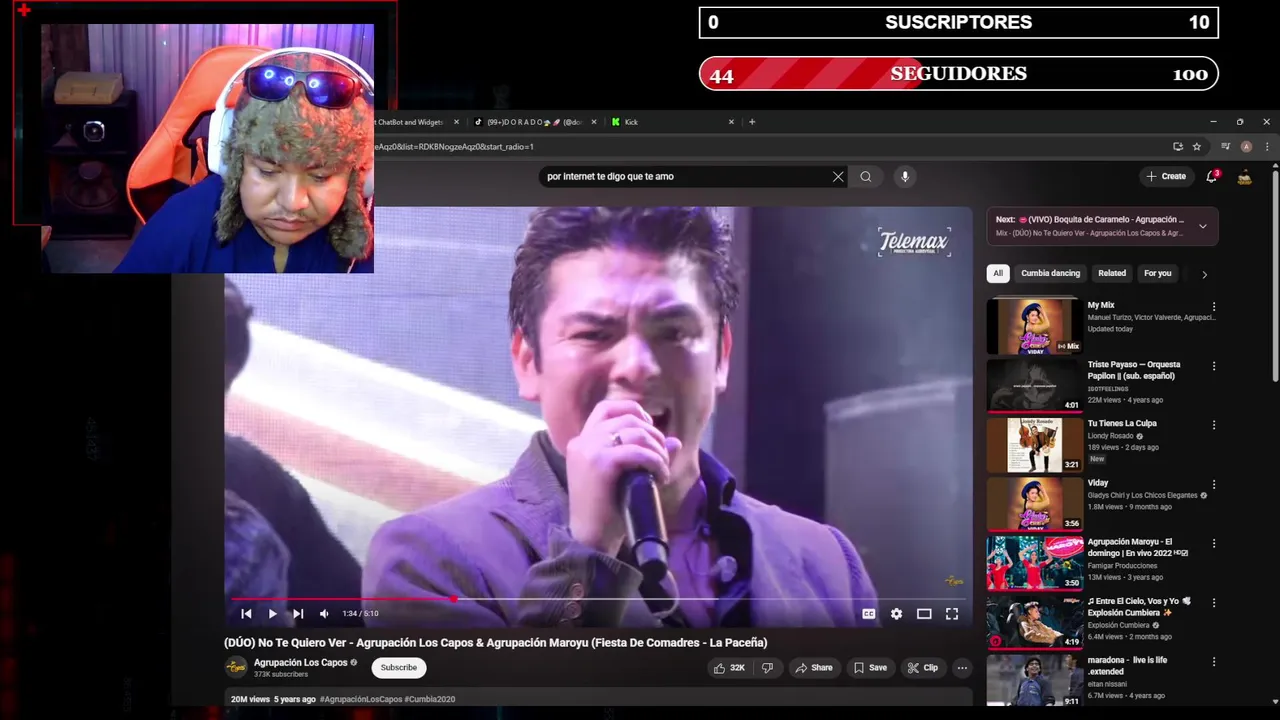The width and height of the screenshot is (1280, 720).
Task: Open a new browser tab
Action: coord(752,122)
